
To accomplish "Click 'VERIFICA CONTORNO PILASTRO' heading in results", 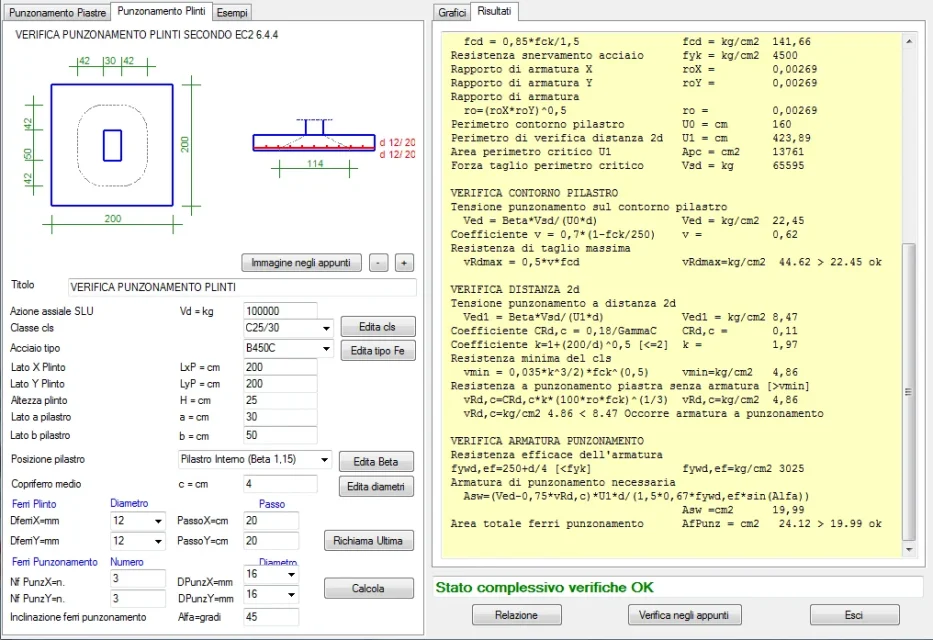I will [534, 193].
